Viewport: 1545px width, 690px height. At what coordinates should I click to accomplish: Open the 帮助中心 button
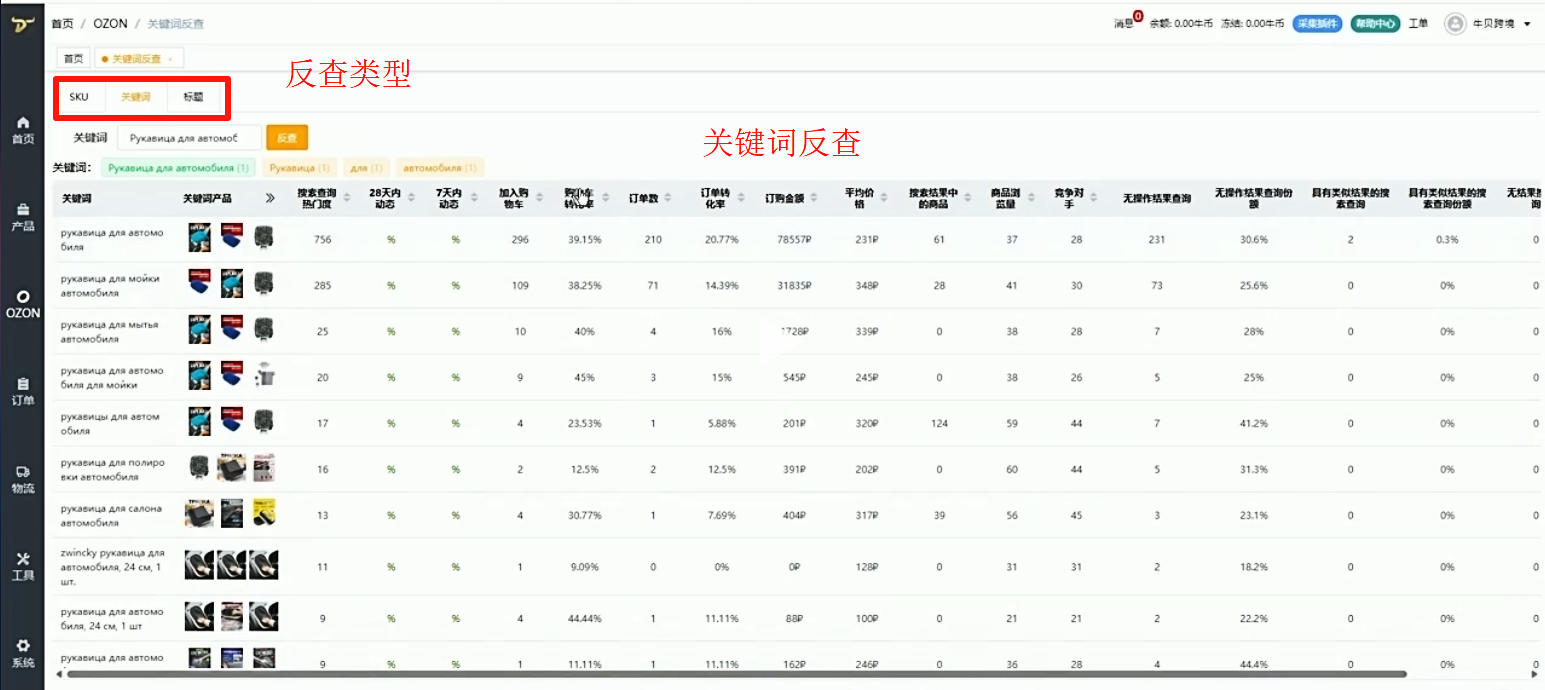(1375, 23)
